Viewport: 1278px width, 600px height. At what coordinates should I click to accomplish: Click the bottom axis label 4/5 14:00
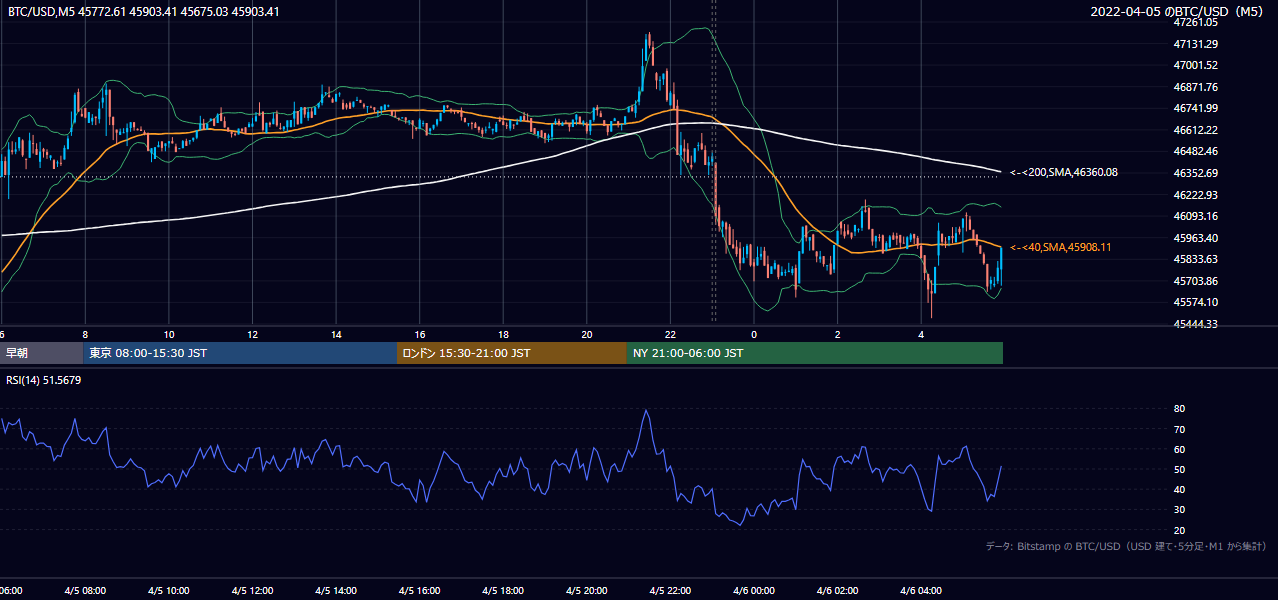coord(336,591)
